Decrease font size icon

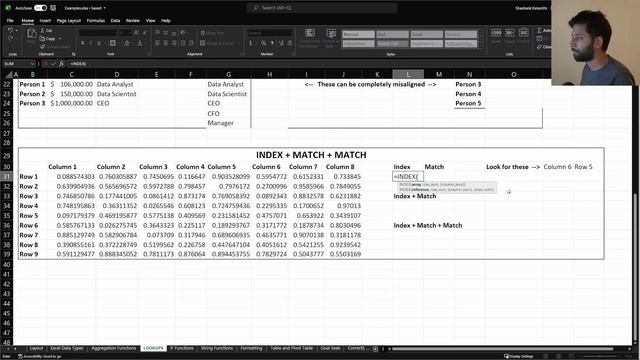point(145,33)
